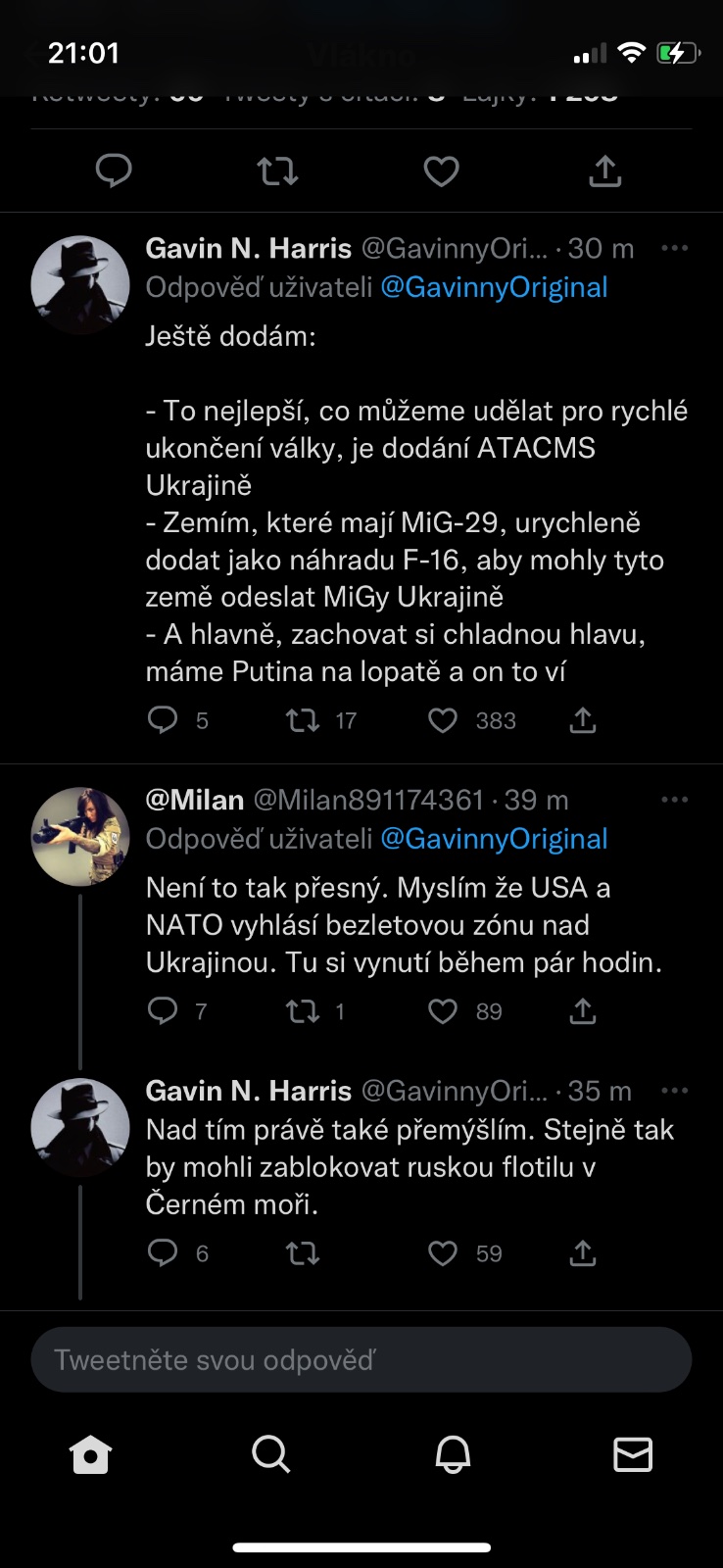The image size is (723, 1568).
Task: Share the Black Sea fleet reply
Action: point(583,1253)
